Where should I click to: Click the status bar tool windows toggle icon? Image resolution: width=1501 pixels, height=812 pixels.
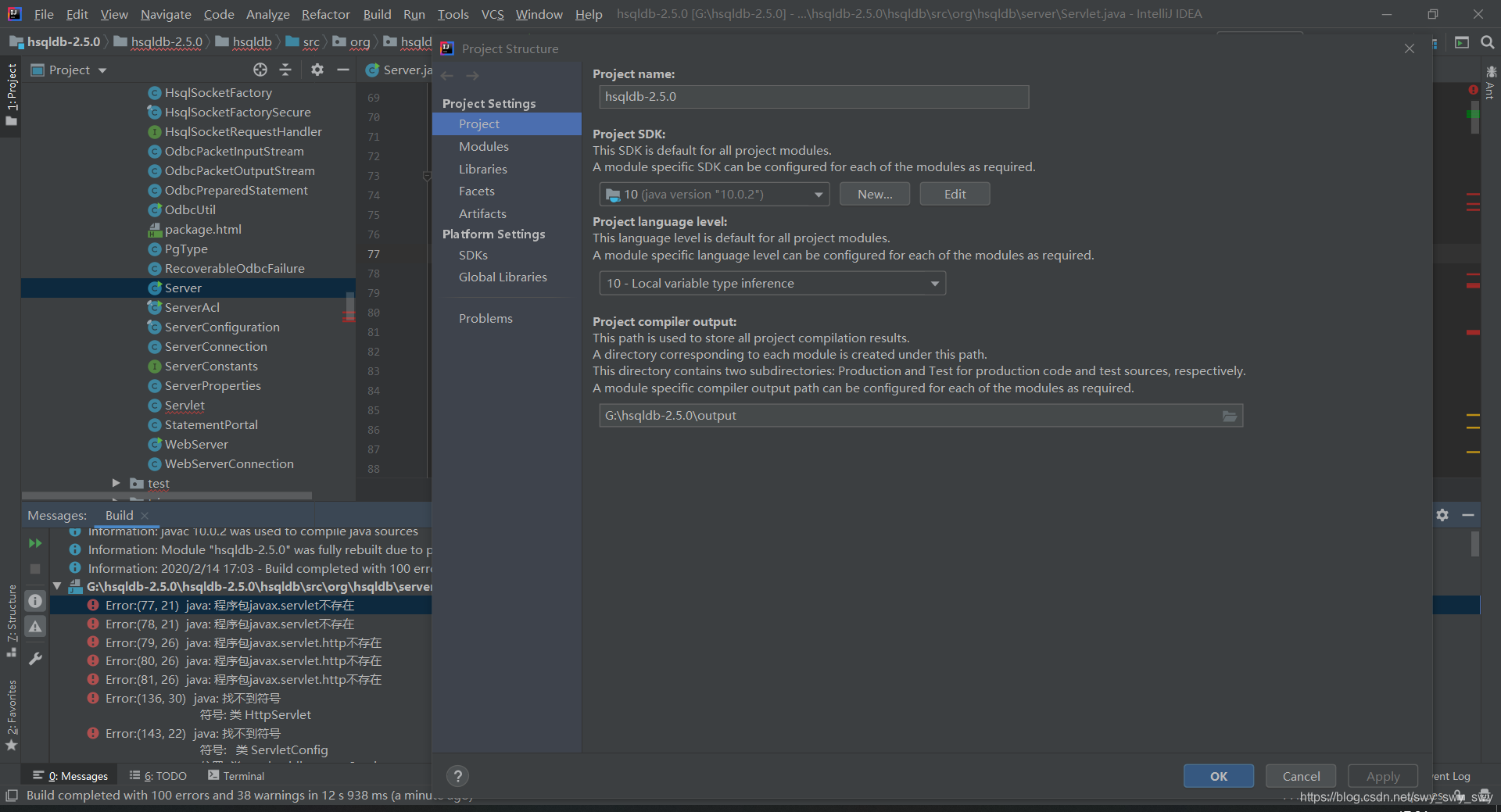coord(12,796)
